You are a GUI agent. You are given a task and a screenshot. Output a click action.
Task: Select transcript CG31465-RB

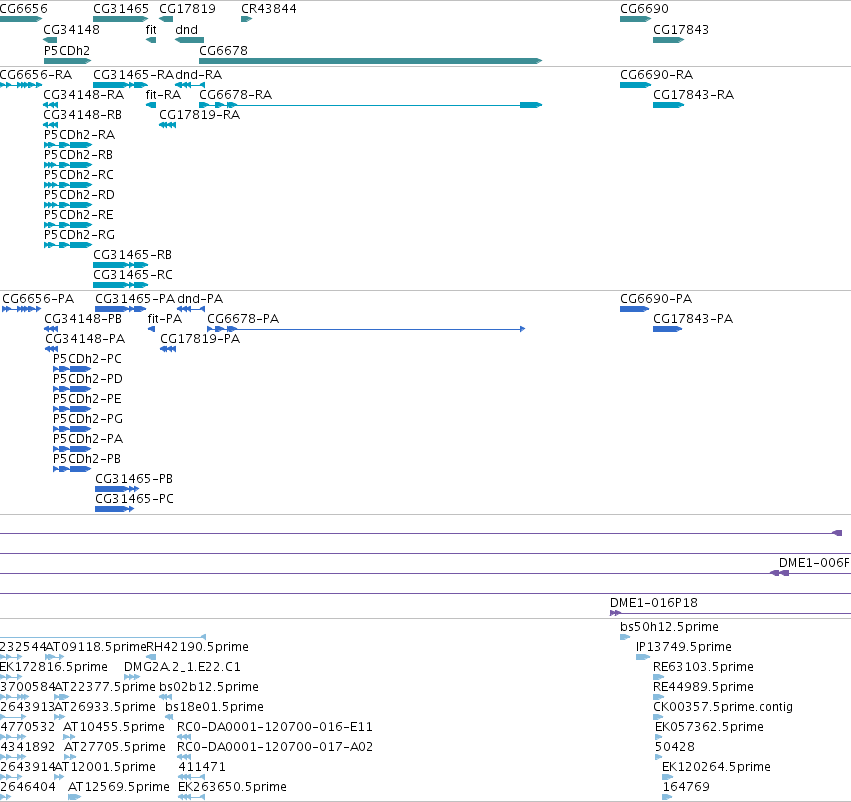(132, 254)
